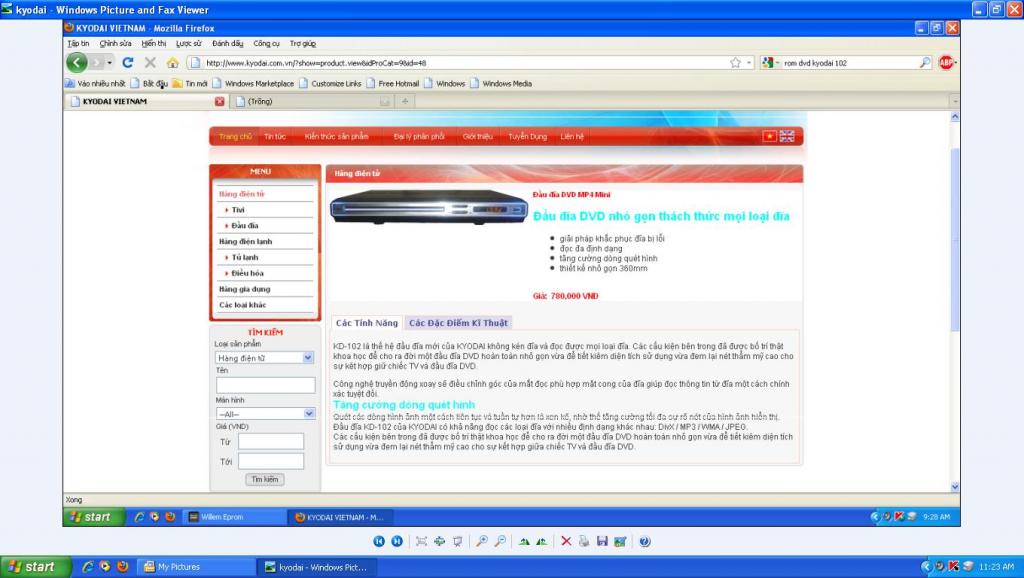Click the Từ price input field

271,442
